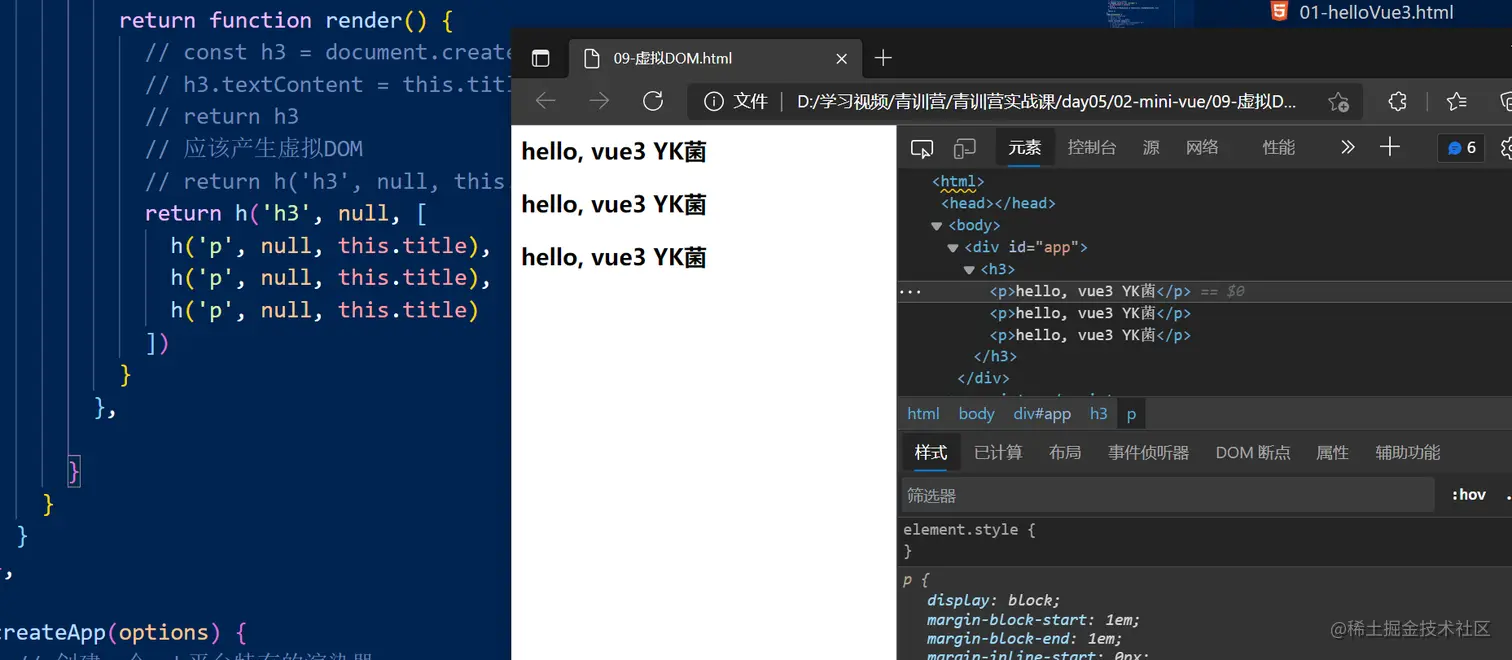The image size is (1512, 660).
Task: Add this page to favorites
Action: tap(1338, 101)
